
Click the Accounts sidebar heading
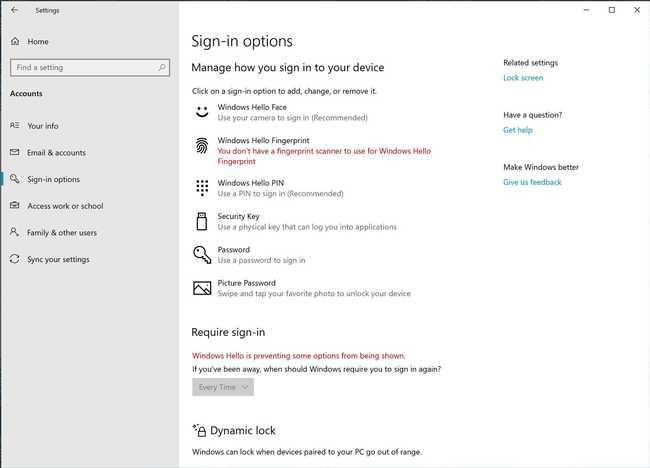[26, 93]
